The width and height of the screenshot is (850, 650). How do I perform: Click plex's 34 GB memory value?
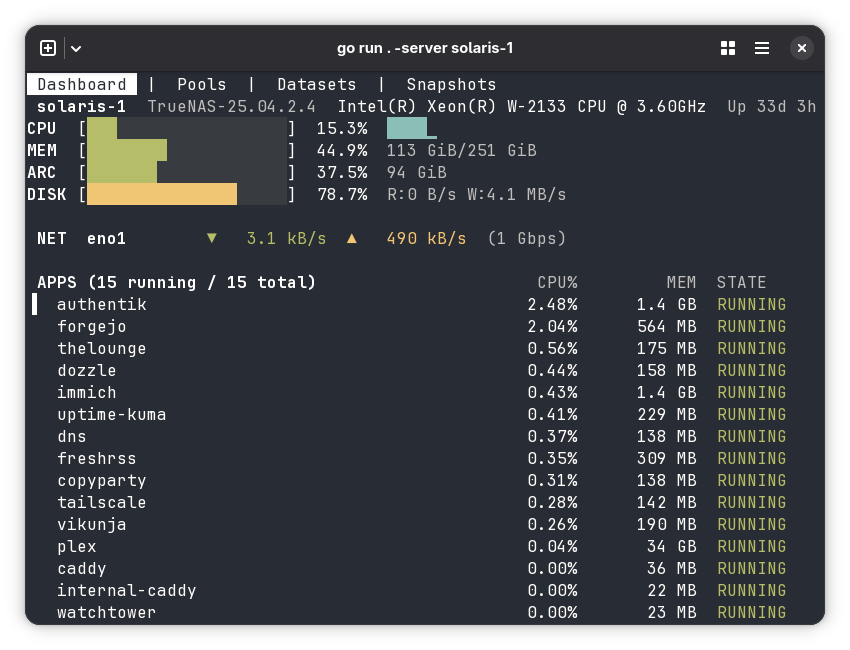pyautogui.click(x=672, y=546)
